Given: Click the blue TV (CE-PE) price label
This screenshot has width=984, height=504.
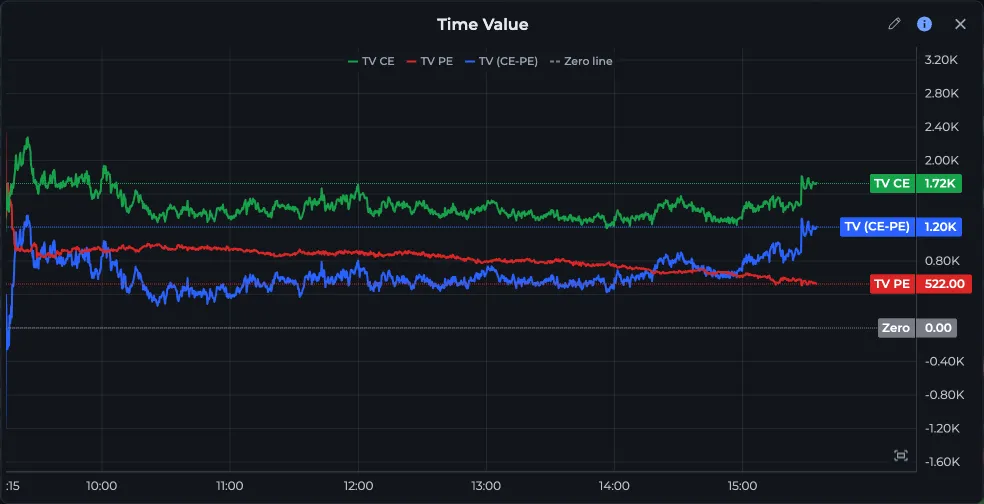Looking at the screenshot, I should (877, 227).
